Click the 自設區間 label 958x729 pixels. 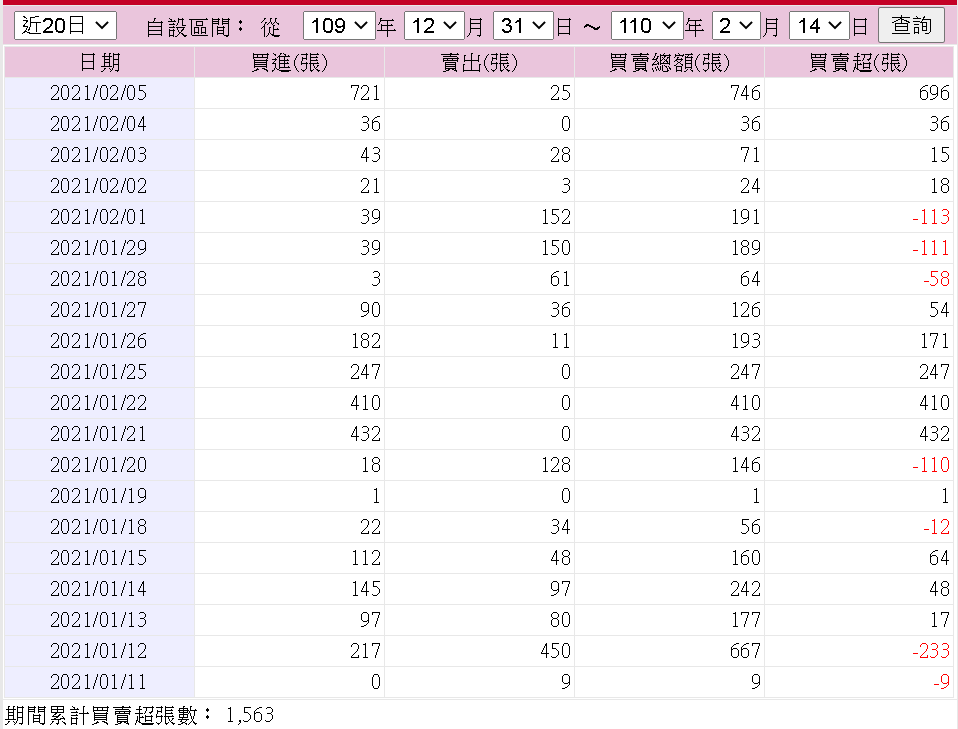188,27
